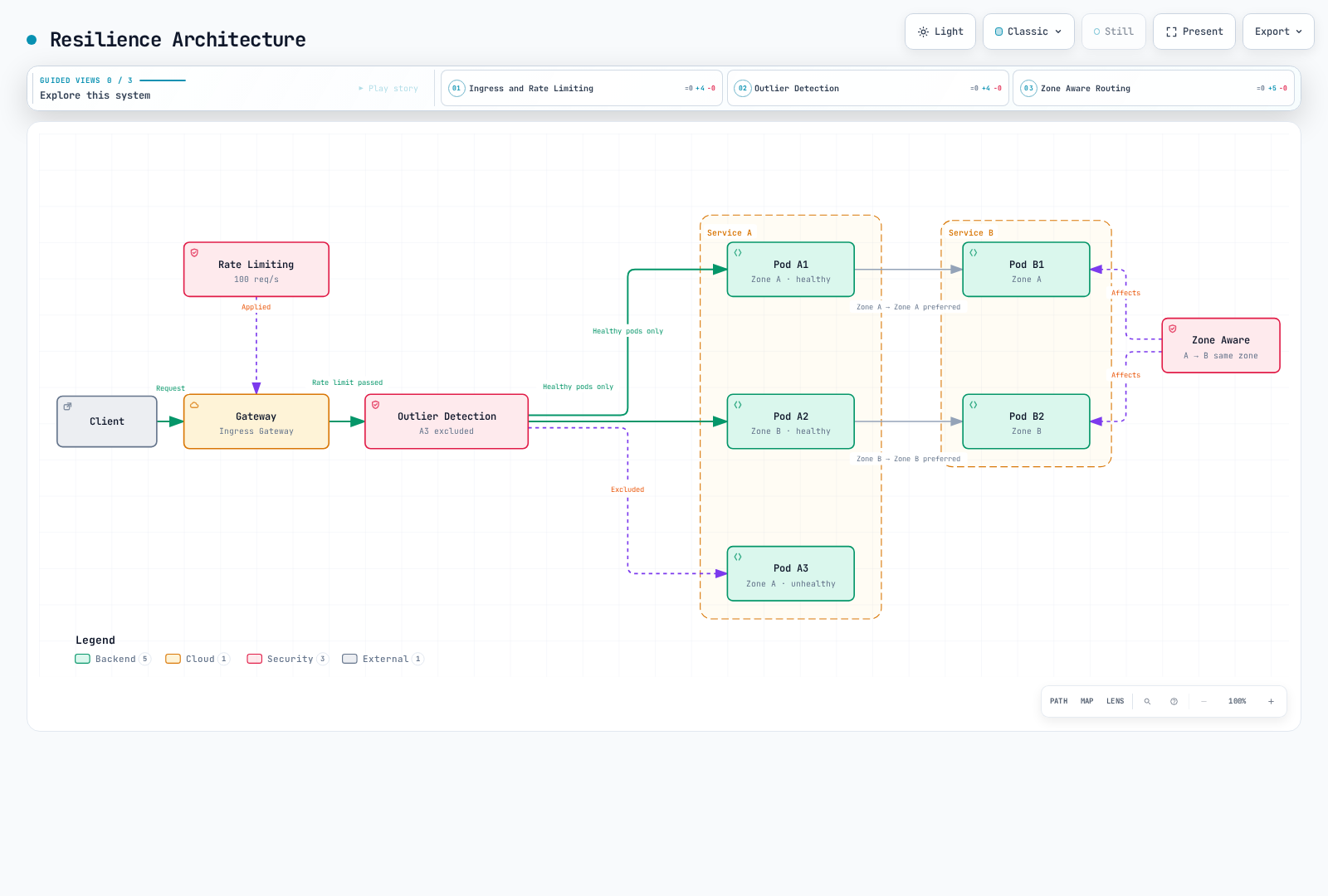Screen dimensions: 1328x896
Task: Toggle the Backend legend filter
Action: 113,659
